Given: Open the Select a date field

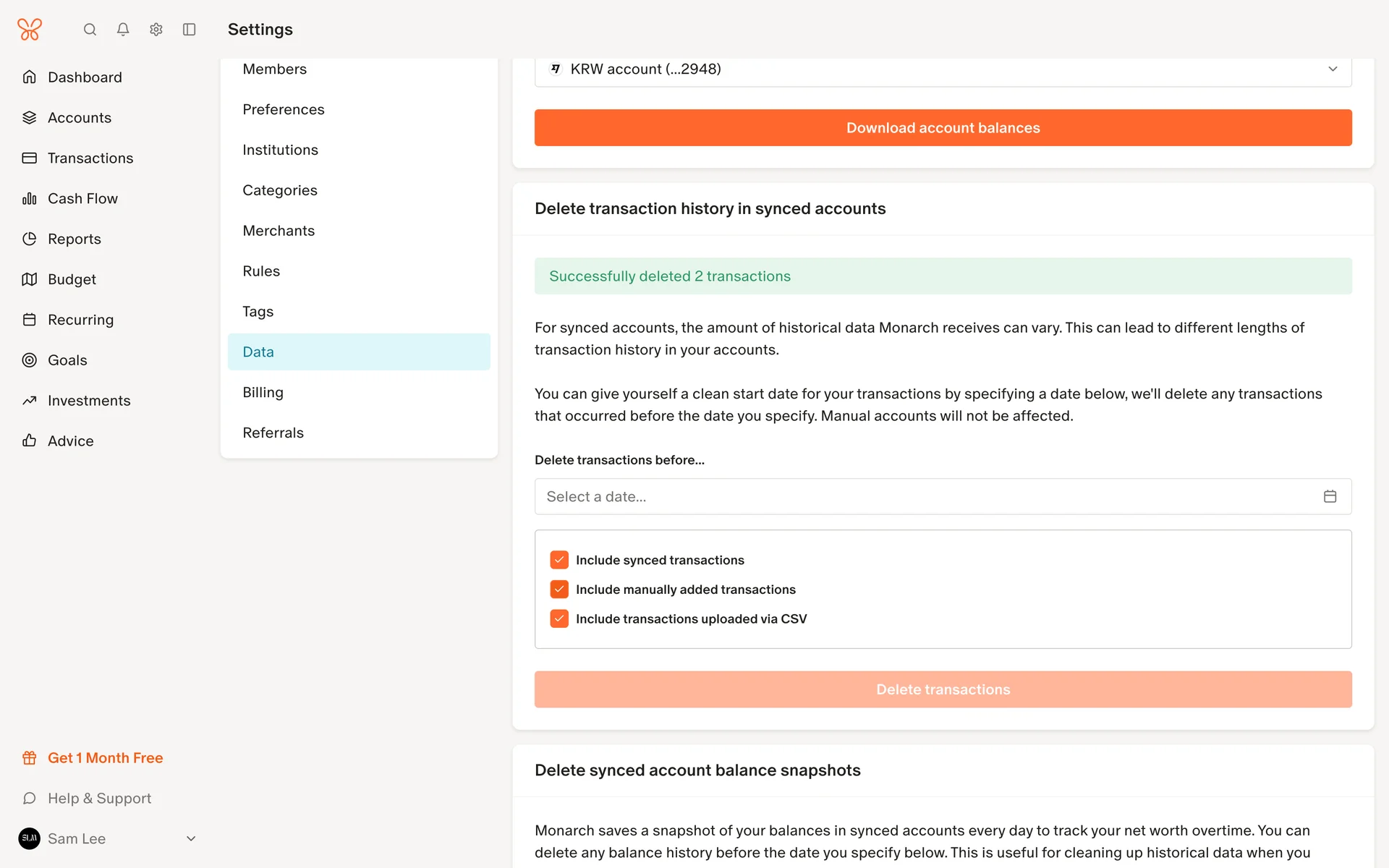Looking at the screenshot, I should 926,496.
